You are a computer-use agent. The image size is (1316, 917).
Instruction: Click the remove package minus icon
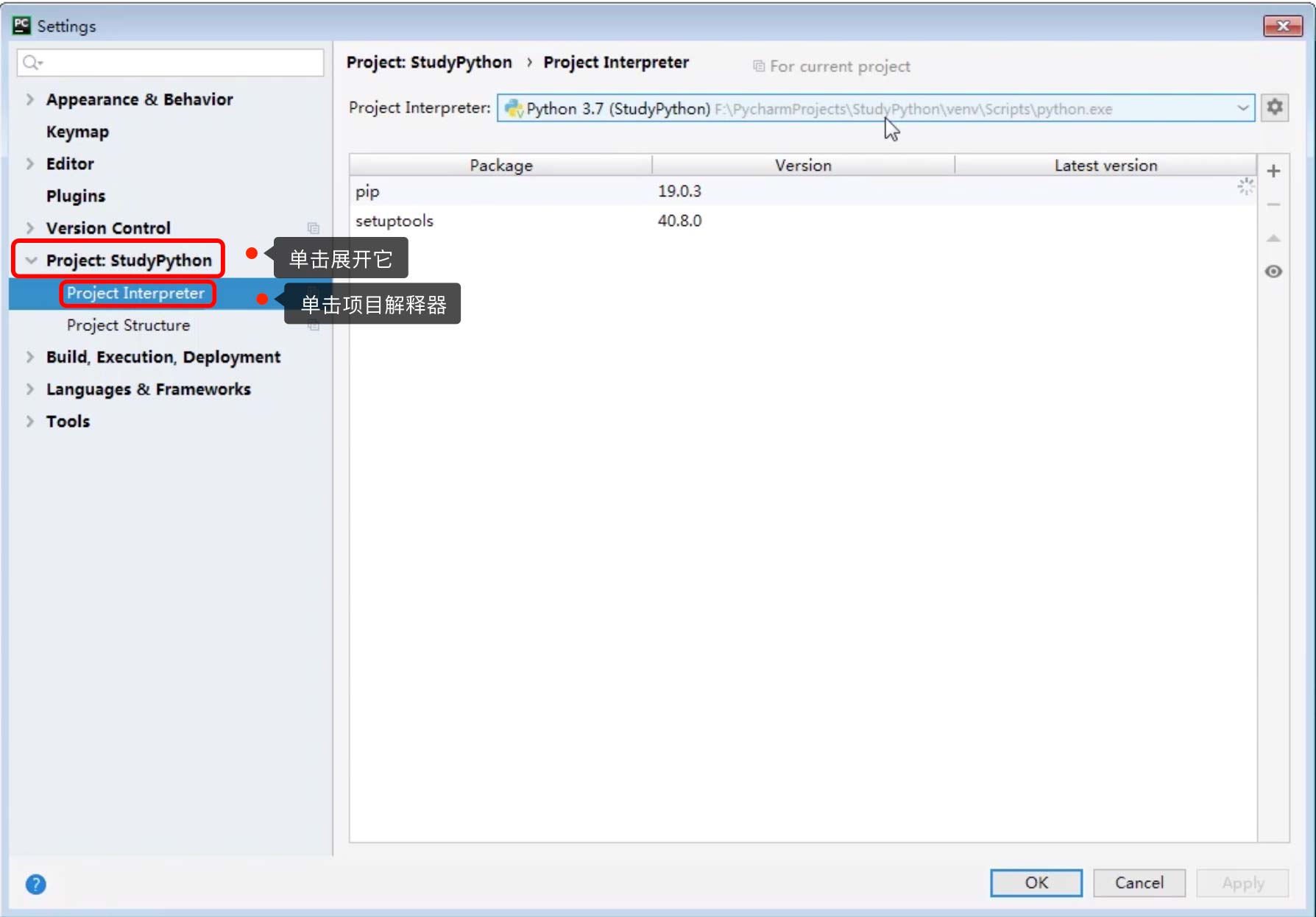(x=1273, y=205)
